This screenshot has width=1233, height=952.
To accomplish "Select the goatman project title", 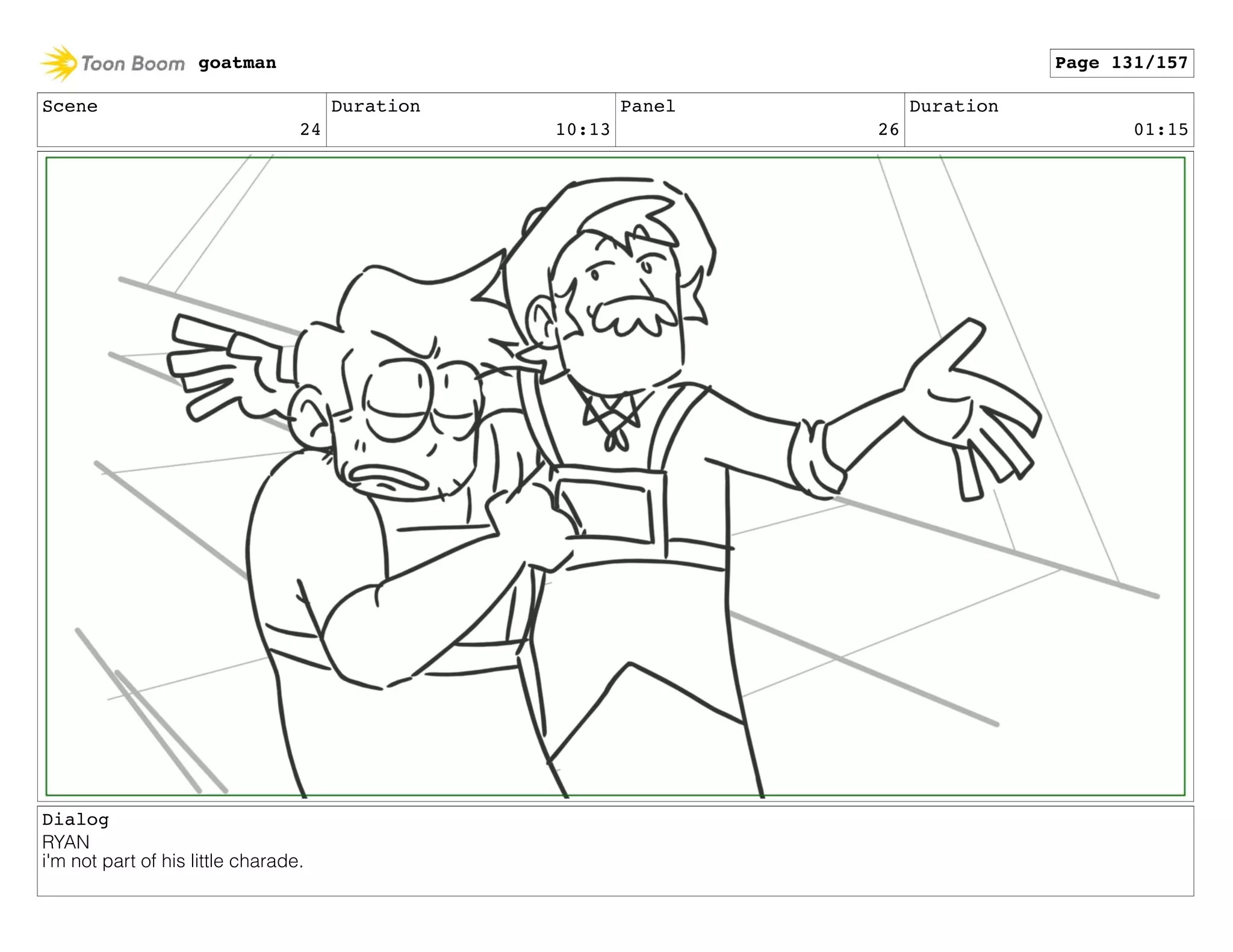I will pos(237,63).
